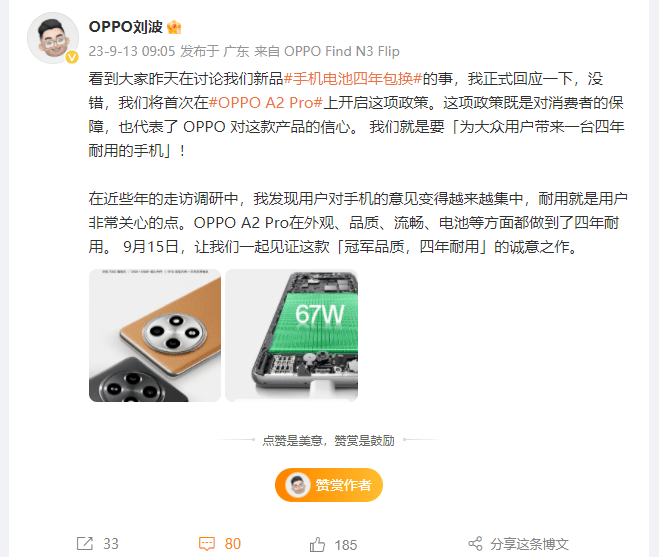The width and height of the screenshot is (659, 557).
Task: Open comments via speech bubble icon
Action: click(206, 544)
